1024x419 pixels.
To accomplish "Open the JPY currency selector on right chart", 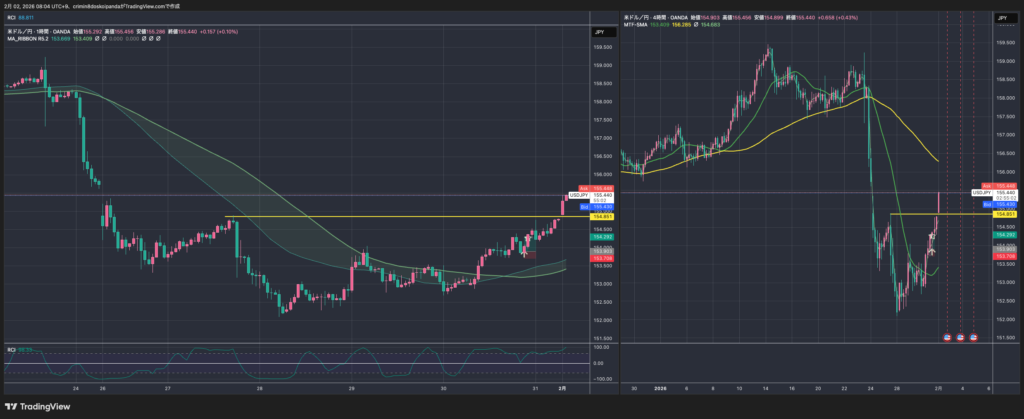I will point(1002,18).
